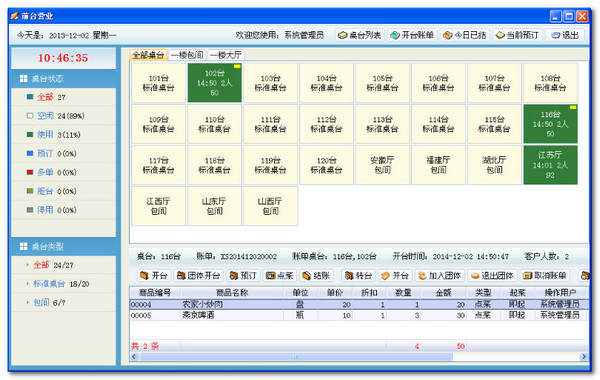Click the 金额 column header
This screenshot has height=380, width=600.
[x=443, y=293]
